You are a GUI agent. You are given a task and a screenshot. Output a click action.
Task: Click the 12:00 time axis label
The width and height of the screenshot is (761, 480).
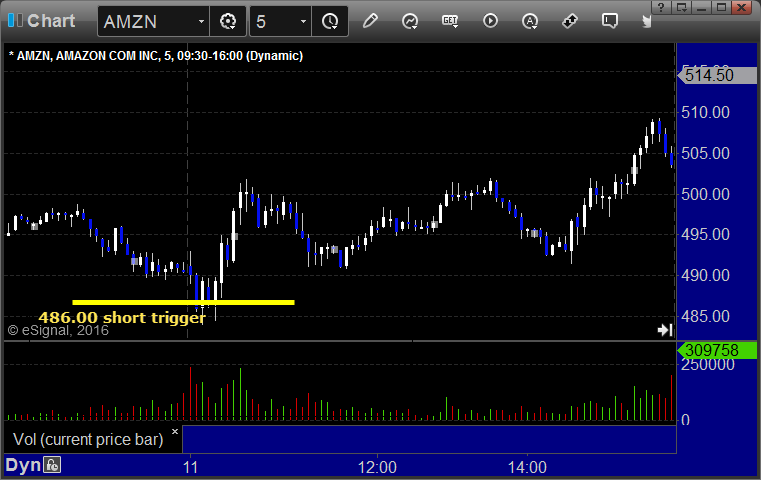[377, 467]
